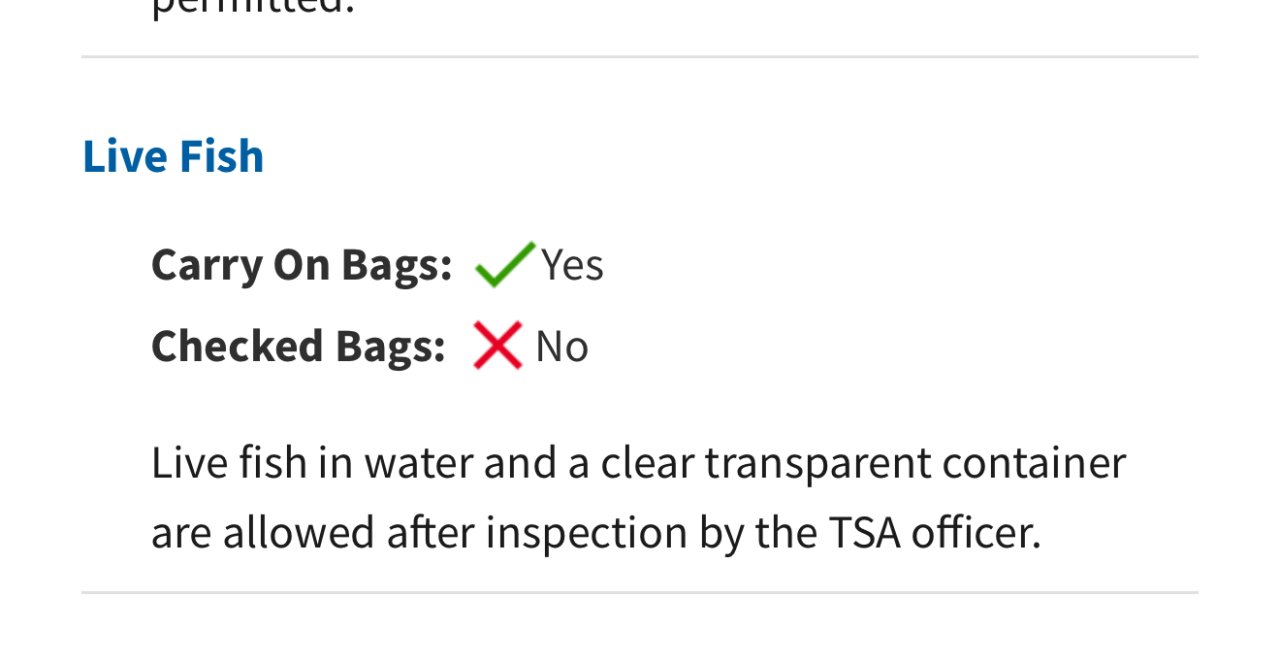The height and width of the screenshot is (664, 1280).
Task: Click the Carry On Bags label
Action: (x=301, y=265)
